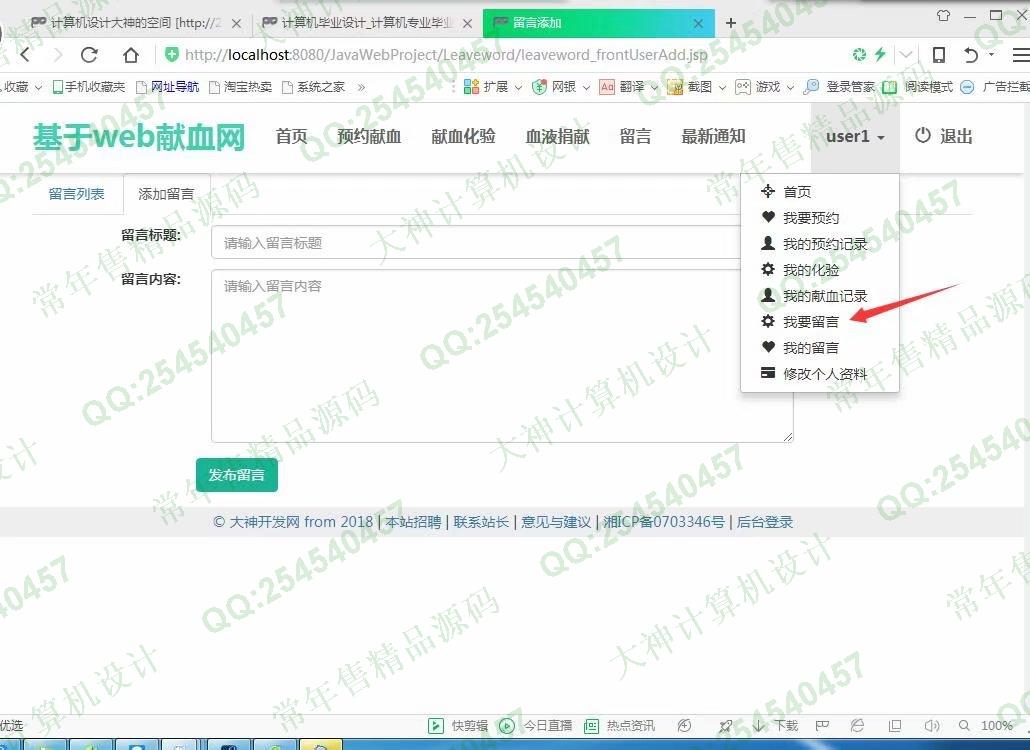Screen dimensions: 1030x750
Task: Toggle the user1 account dropdown
Action: (855, 137)
